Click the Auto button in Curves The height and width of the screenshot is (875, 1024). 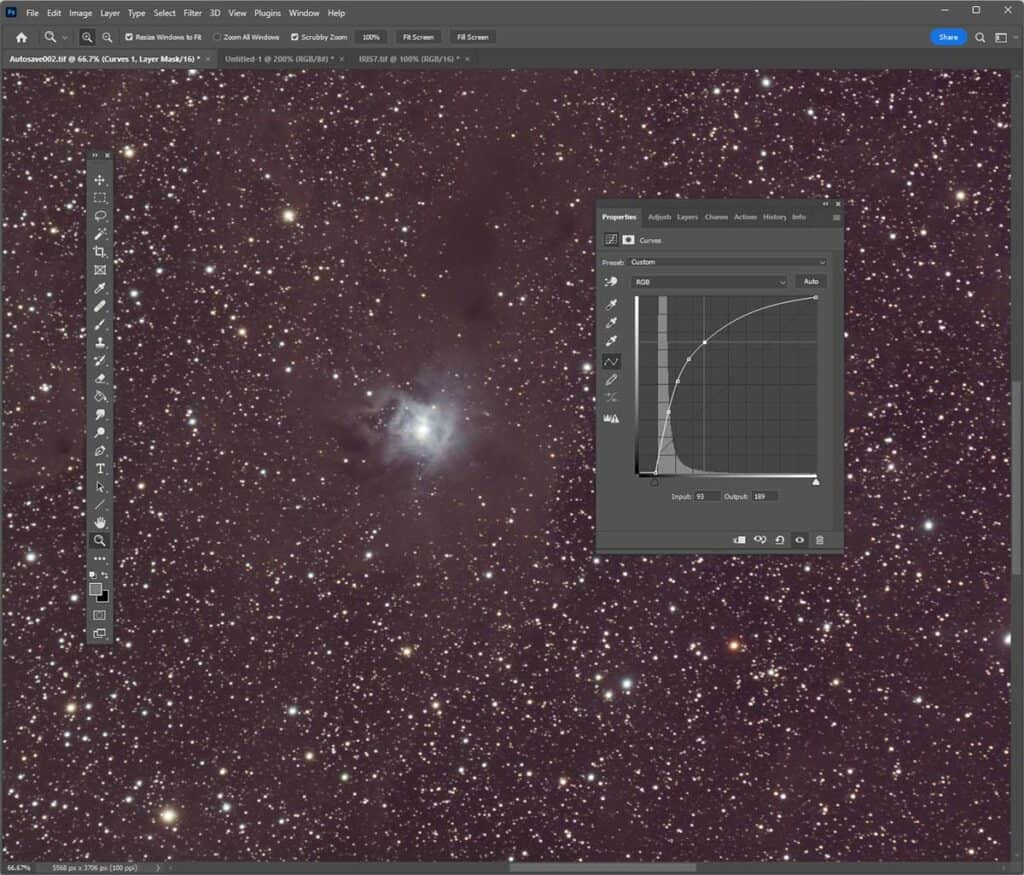(x=811, y=281)
